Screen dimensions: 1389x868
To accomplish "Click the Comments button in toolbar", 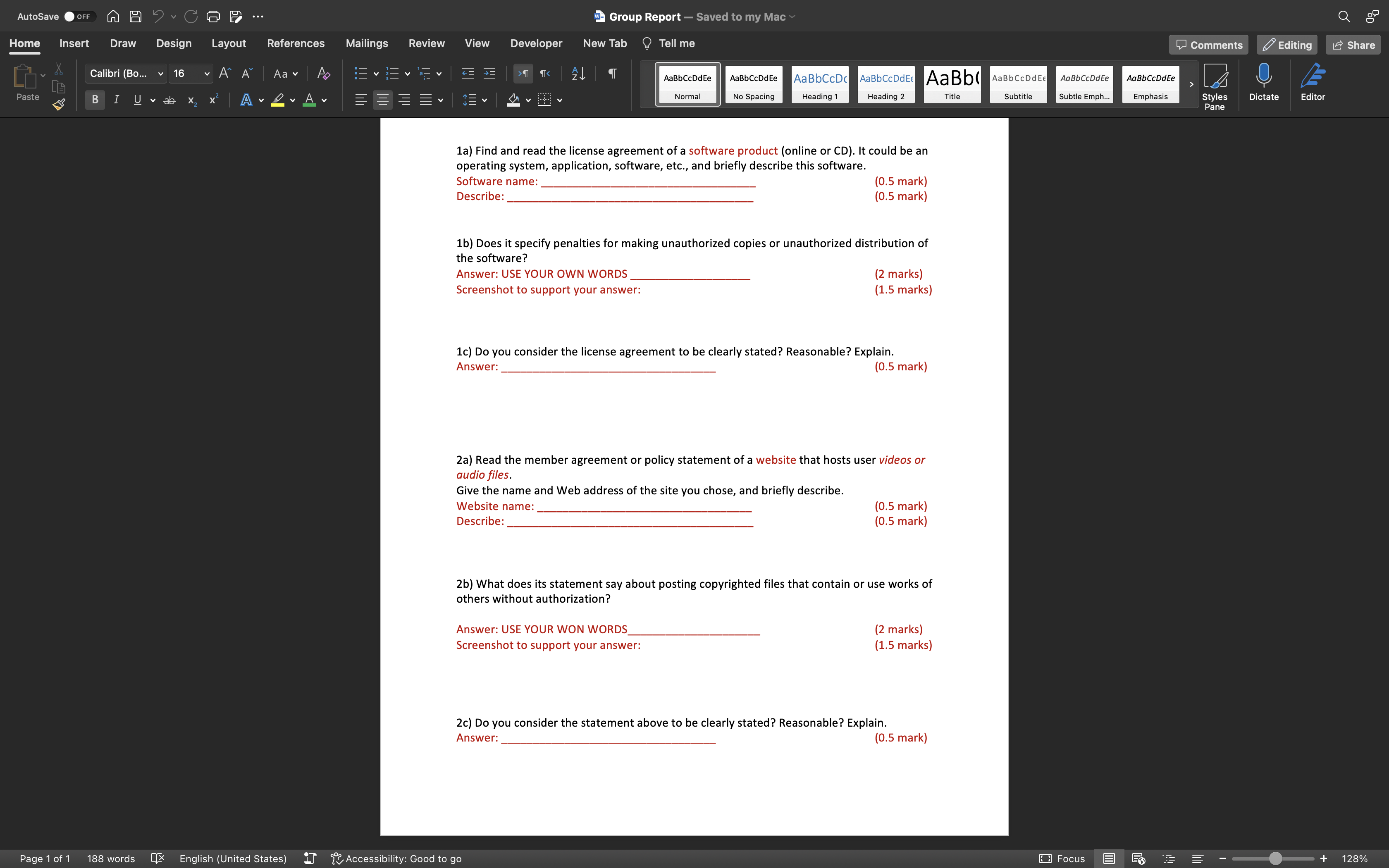I will click(x=1210, y=44).
